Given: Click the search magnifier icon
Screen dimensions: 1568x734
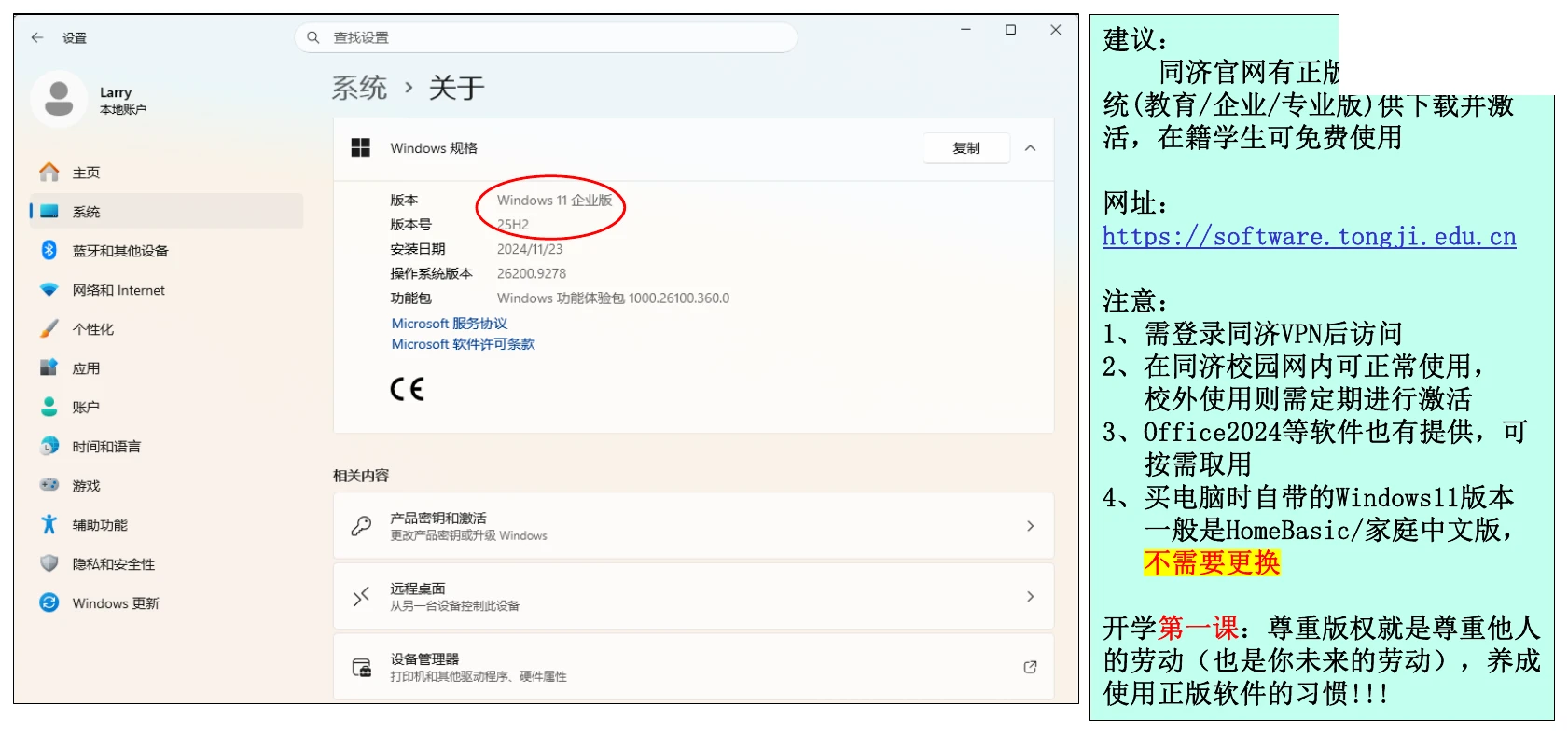Looking at the screenshot, I should tap(313, 37).
